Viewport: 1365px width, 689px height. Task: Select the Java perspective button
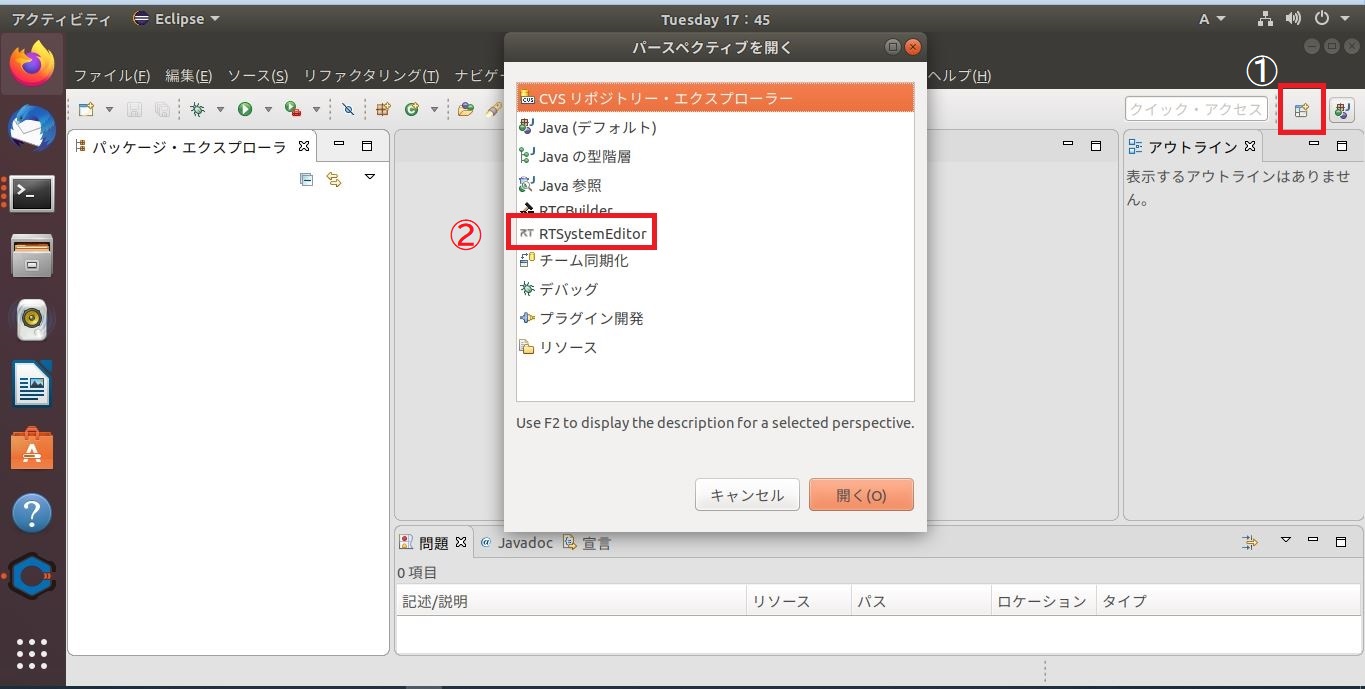click(x=1341, y=110)
